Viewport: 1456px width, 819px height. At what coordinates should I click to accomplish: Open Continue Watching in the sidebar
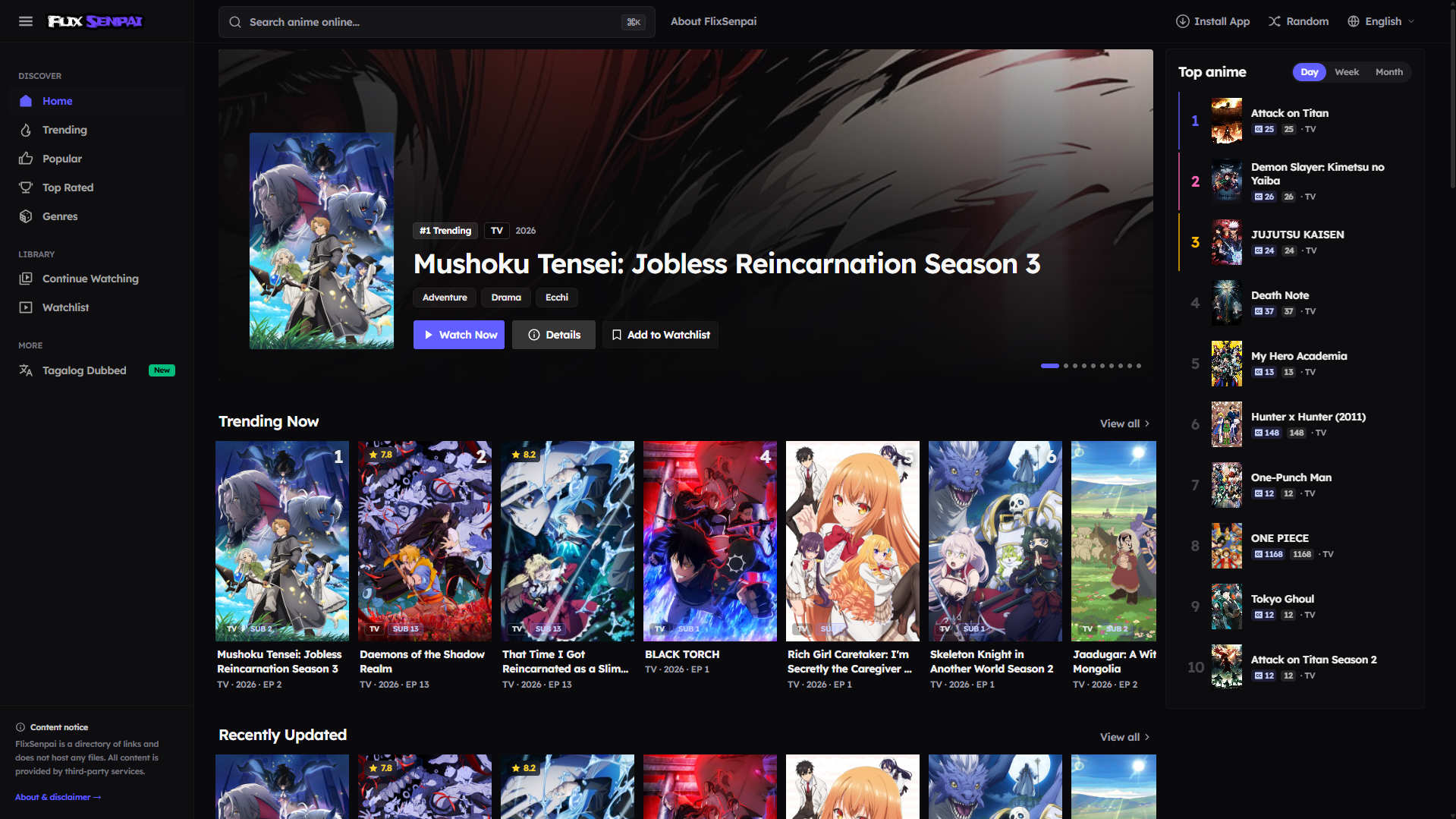tap(97, 279)
